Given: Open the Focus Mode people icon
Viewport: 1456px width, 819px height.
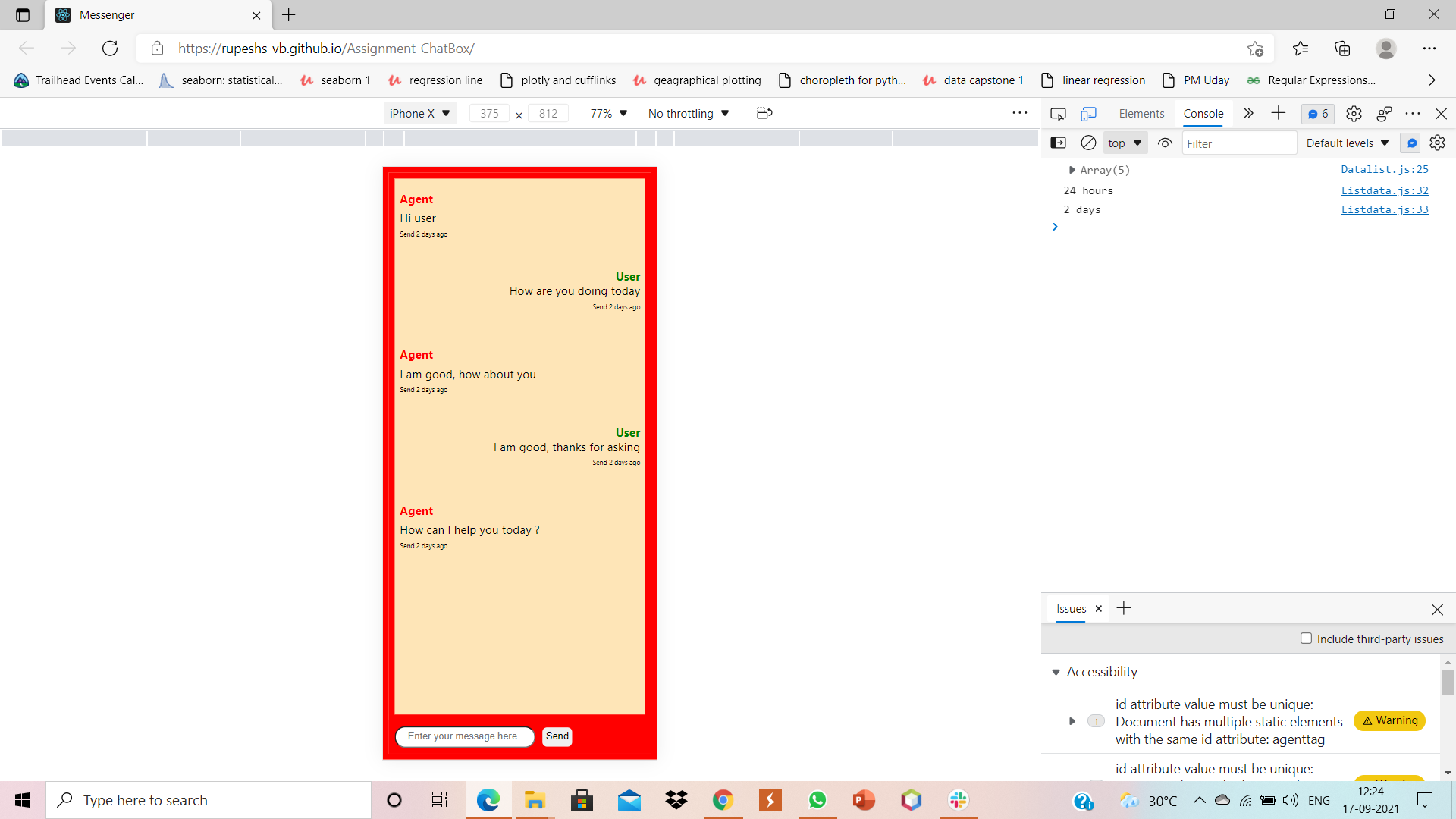Looking at the screenshot, I should 1384,114.
